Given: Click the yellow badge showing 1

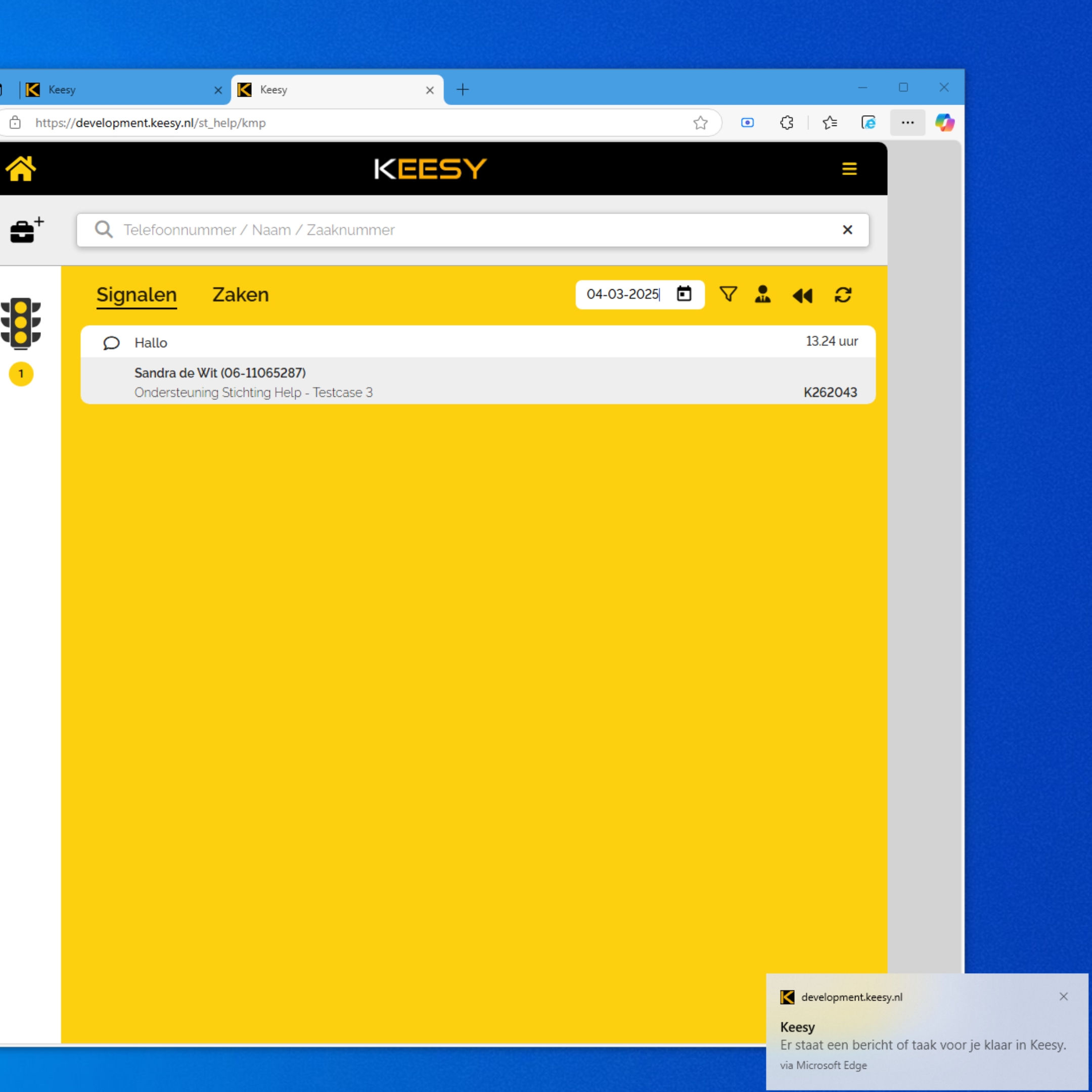Looking at the screenshot, I should tap(21, 374).
